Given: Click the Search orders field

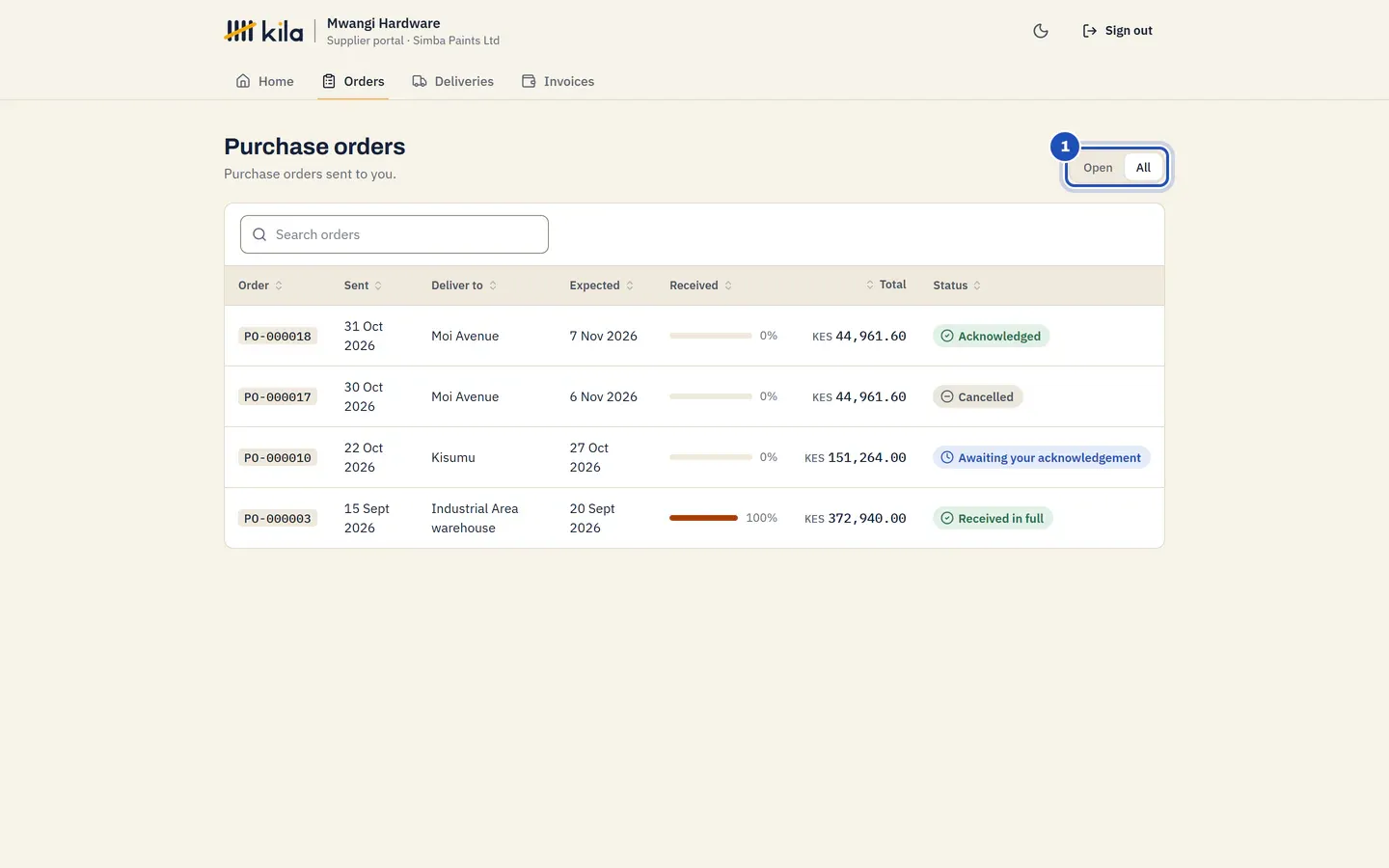Looking at the screenshot, I should [395, 234].
